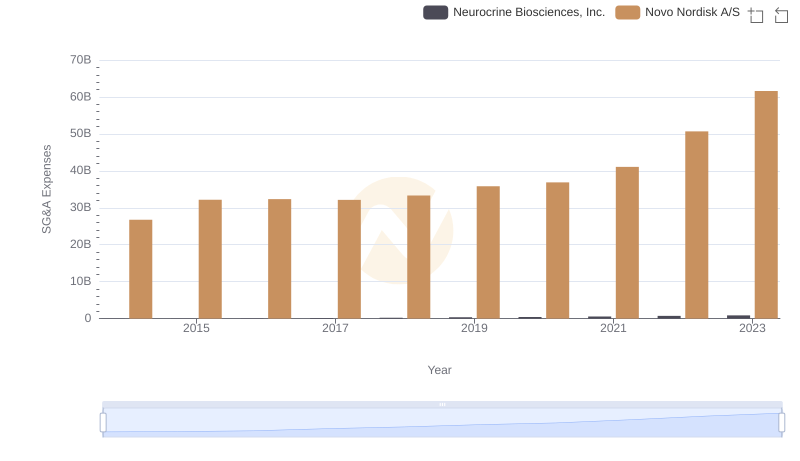The image size is (800, 461).
Task: Click the Neurocrine Biosciences, Inc. legend label
Action: coord(529,12)
